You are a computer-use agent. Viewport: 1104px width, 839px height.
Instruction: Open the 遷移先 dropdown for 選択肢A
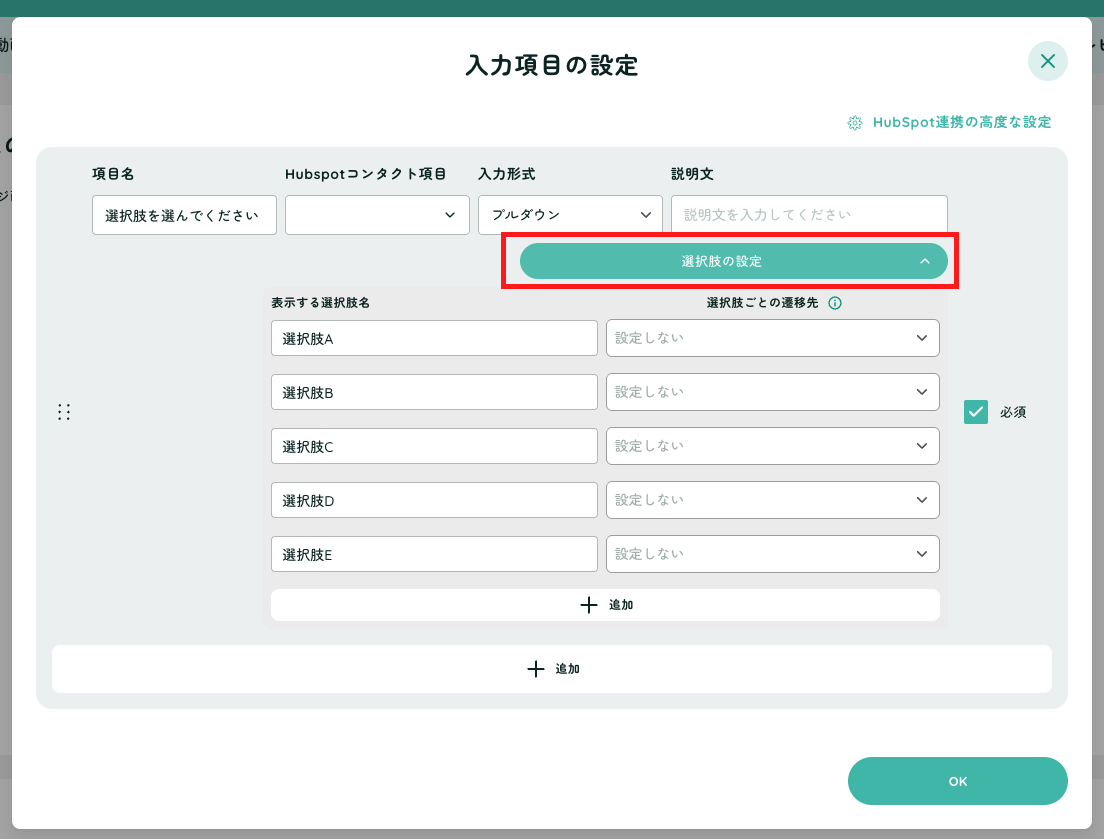coord(772,338)
